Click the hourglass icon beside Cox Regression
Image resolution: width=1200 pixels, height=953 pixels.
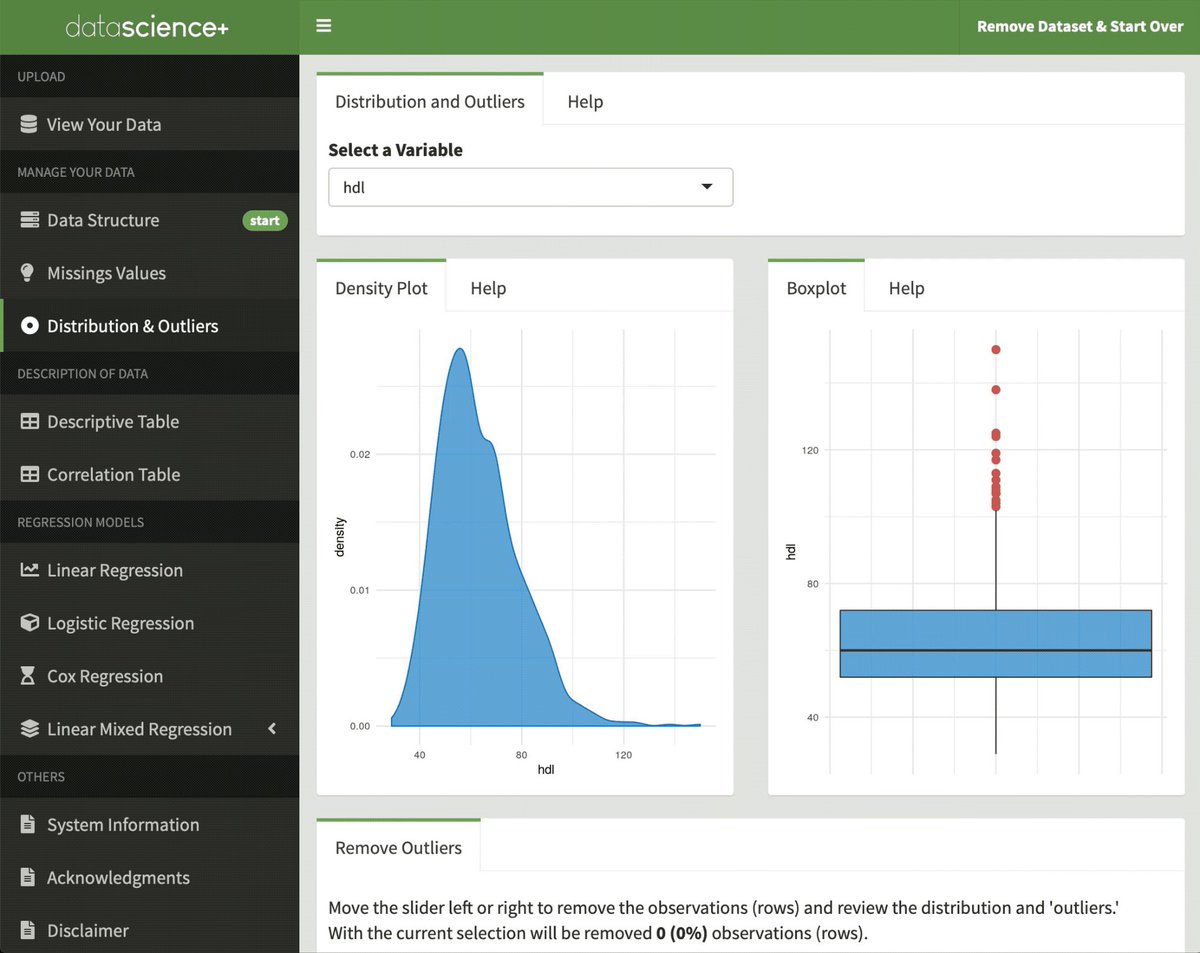[x=29, y=676]
